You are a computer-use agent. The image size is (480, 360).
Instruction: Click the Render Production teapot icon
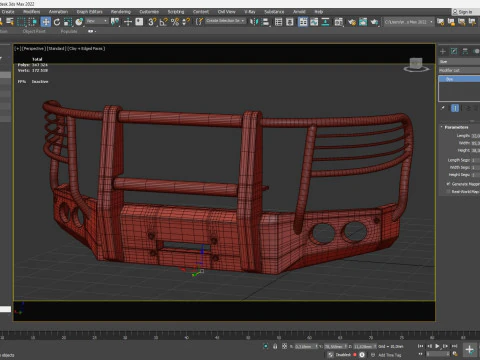coord(374,22)
